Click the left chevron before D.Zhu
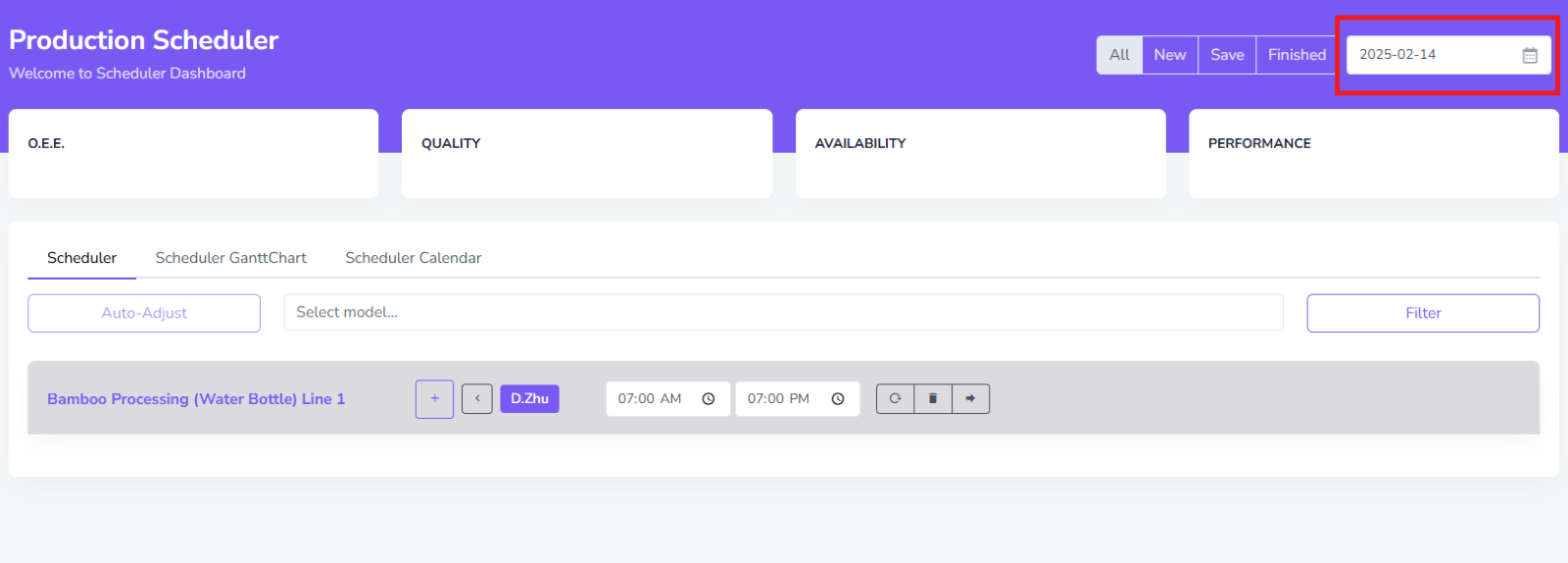The width and height of the screenshot is (1568, 563). pyautogui.click(x=477, y=399)
